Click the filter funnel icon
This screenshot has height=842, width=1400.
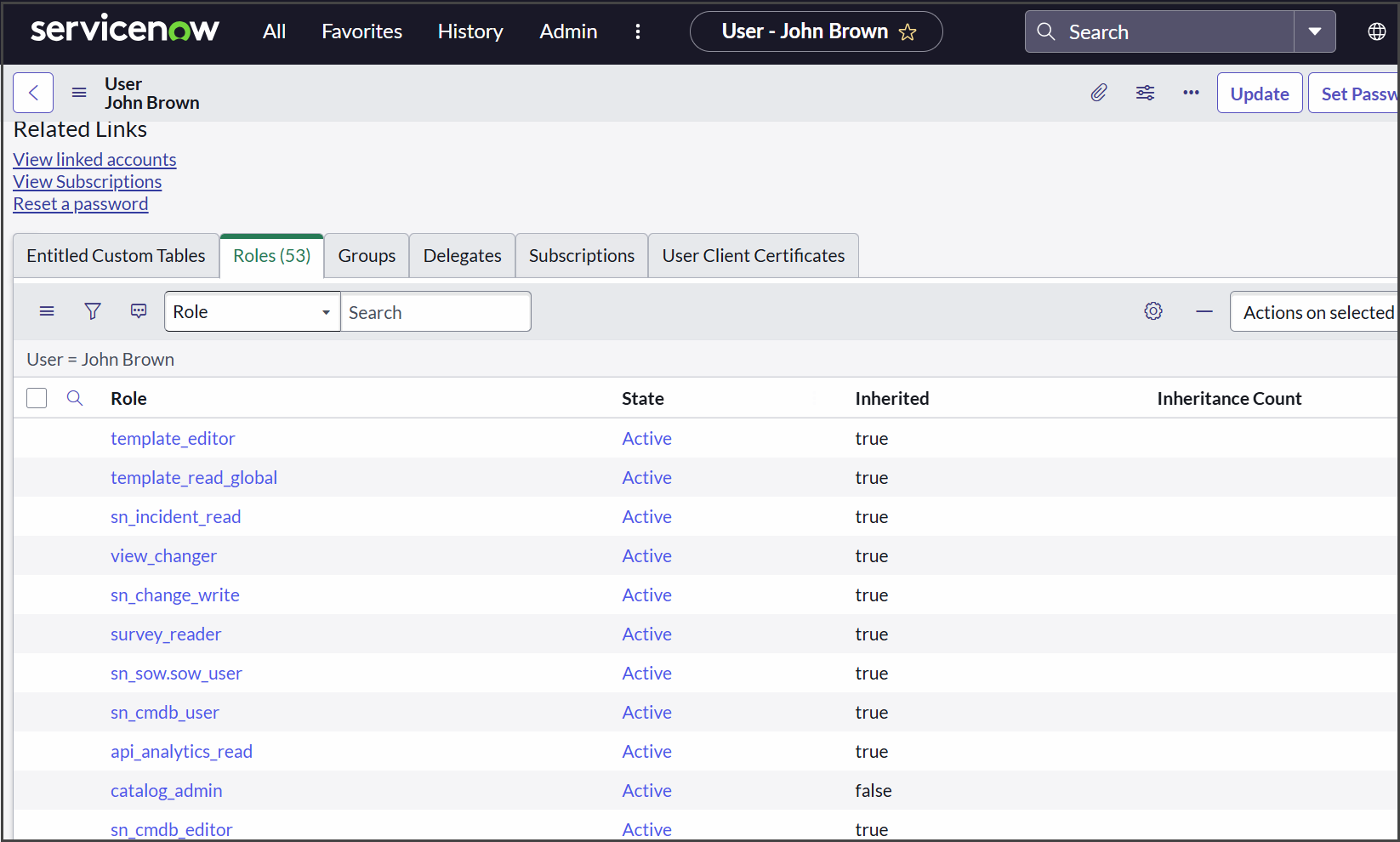pos(93,311)
